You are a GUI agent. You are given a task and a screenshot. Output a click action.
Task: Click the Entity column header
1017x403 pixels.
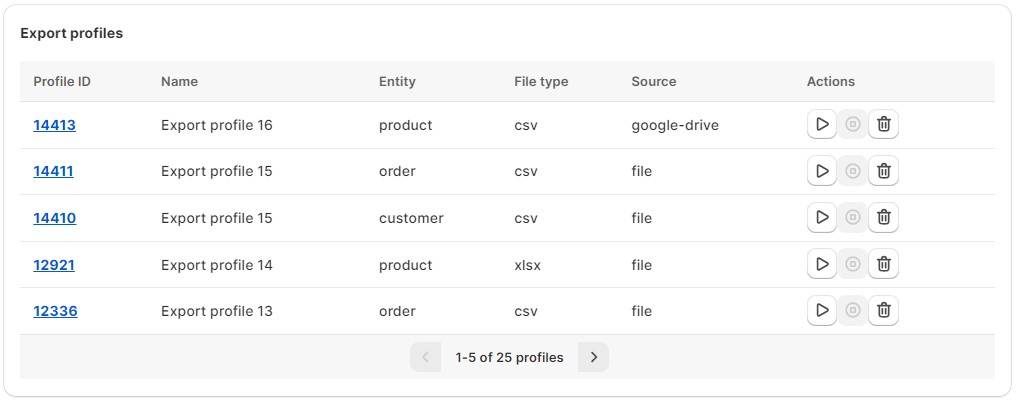click(x=397, y=82)
